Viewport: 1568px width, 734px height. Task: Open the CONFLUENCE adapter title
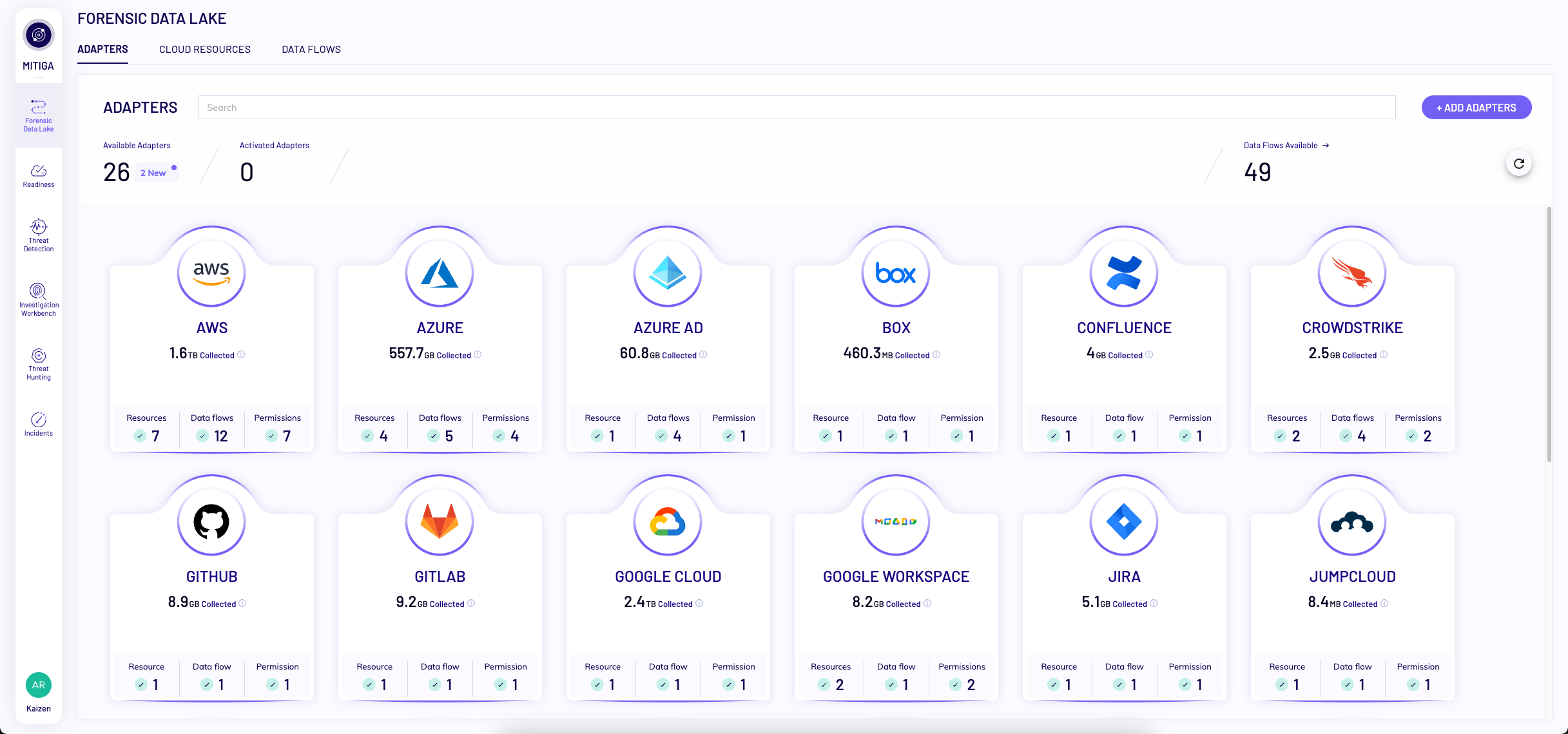click(x=1125, y=328)
